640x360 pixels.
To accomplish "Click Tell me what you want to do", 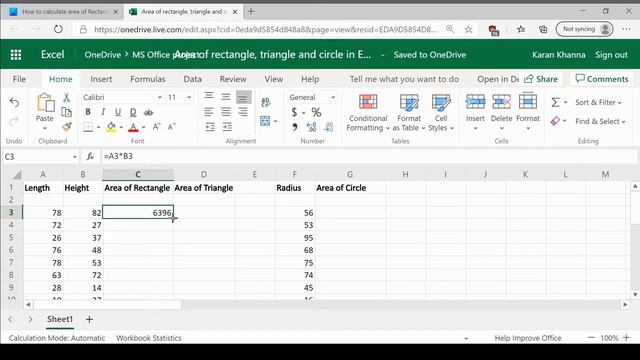I will [x=404, y=79].
